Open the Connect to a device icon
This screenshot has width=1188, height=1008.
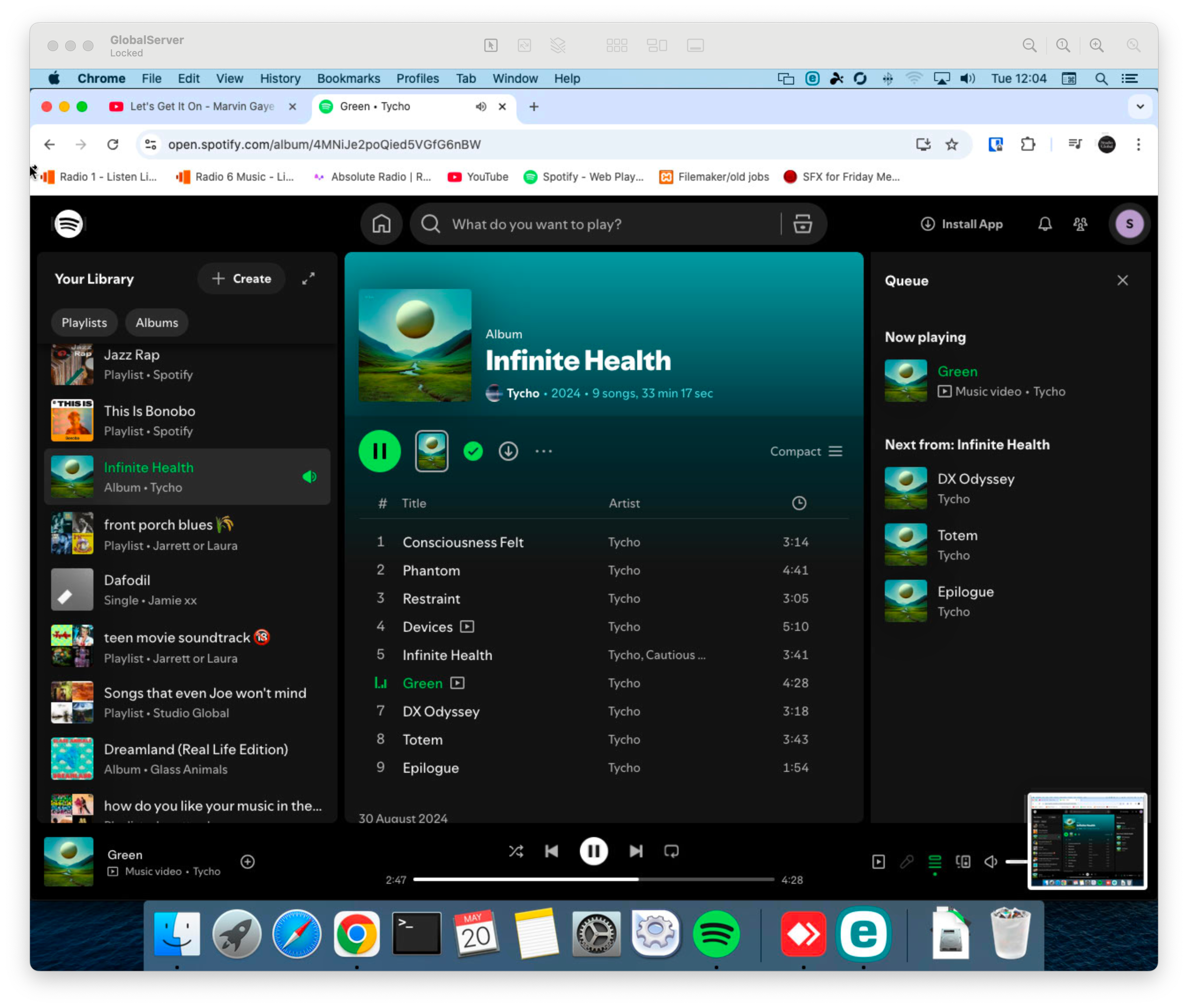click(x=963, y=862)
